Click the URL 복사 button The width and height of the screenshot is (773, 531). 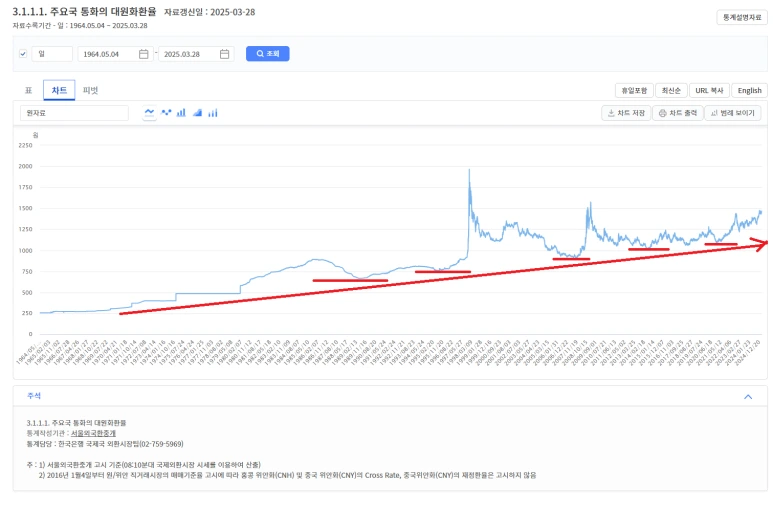coord(709,90)
